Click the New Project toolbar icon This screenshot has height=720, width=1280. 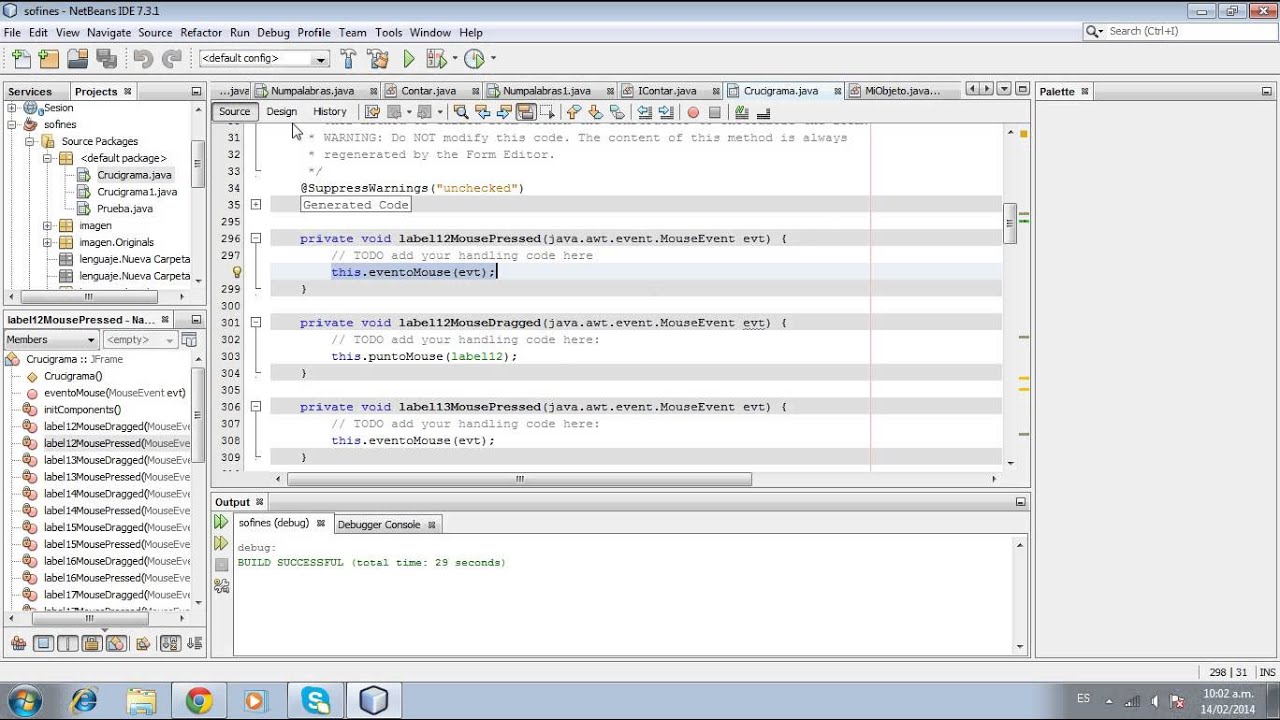(x=49, y=59)
